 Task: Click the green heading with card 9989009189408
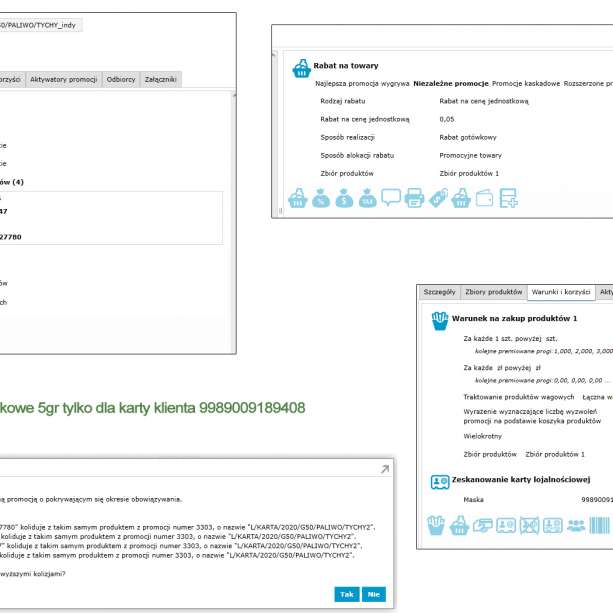point(152,408)
